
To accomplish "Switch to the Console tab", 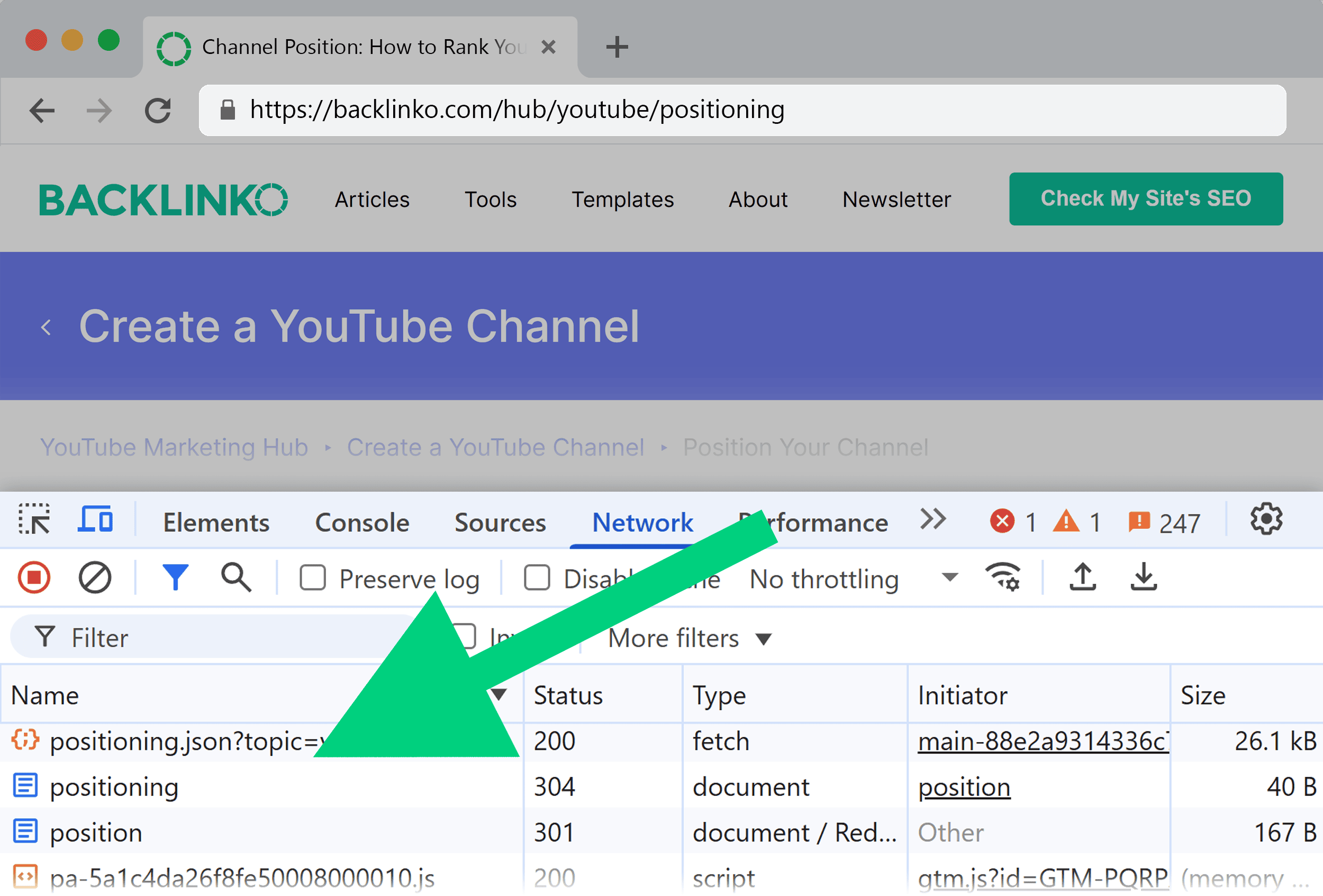I will pyautogui.click(x=362, y=522).
